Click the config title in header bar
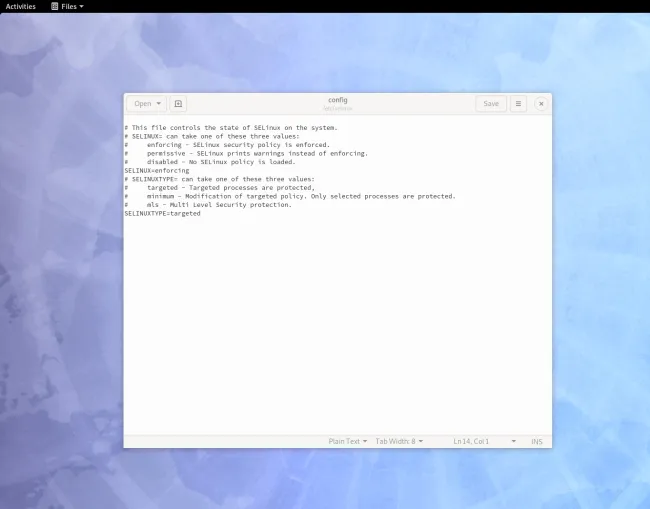 (x=338, y=100)
